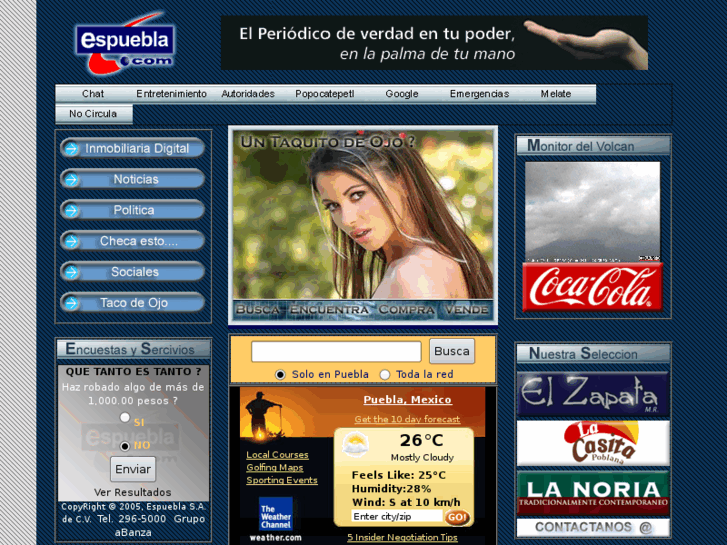Open the Taco de Ojo button
The width and height of the screenshot is (727, 545).
coord(133,303)
